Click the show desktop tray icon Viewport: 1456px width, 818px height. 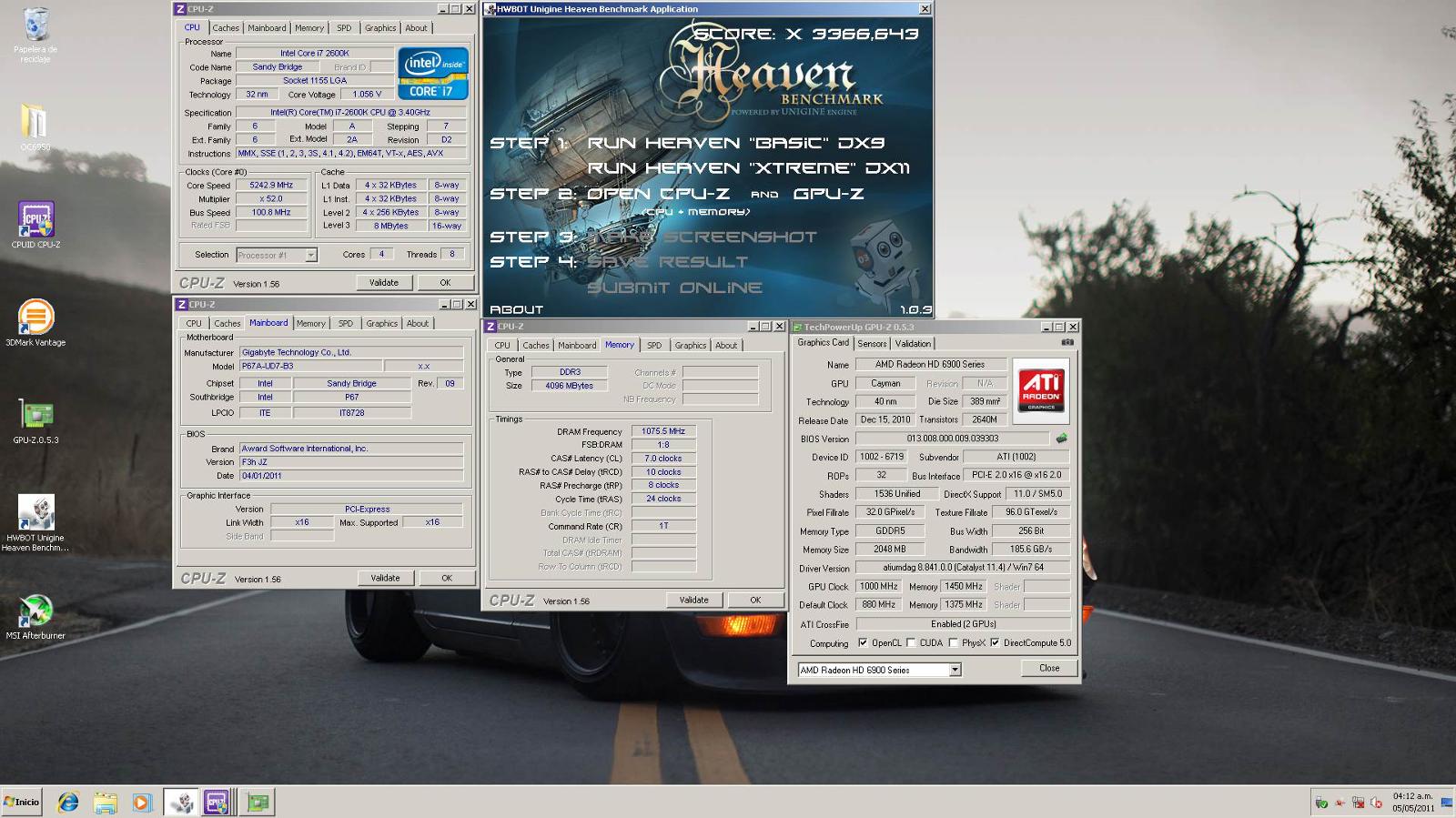coord(1447,803)
